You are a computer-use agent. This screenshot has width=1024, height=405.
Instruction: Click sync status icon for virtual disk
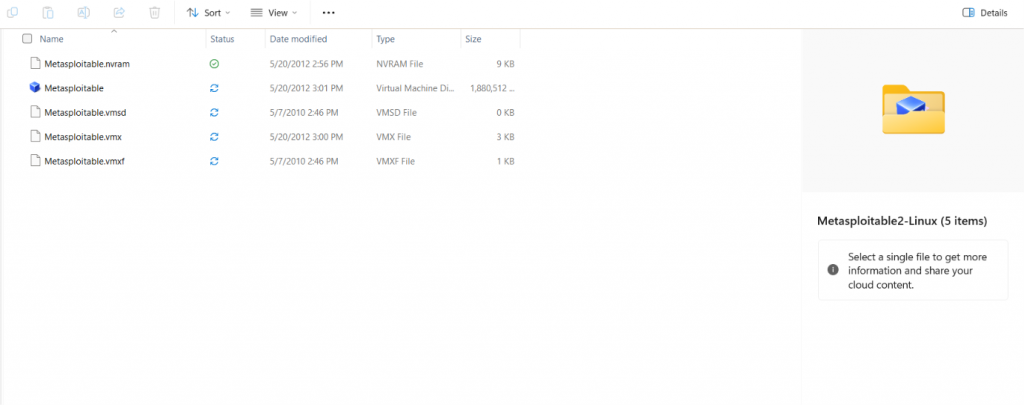click(214, 88)
